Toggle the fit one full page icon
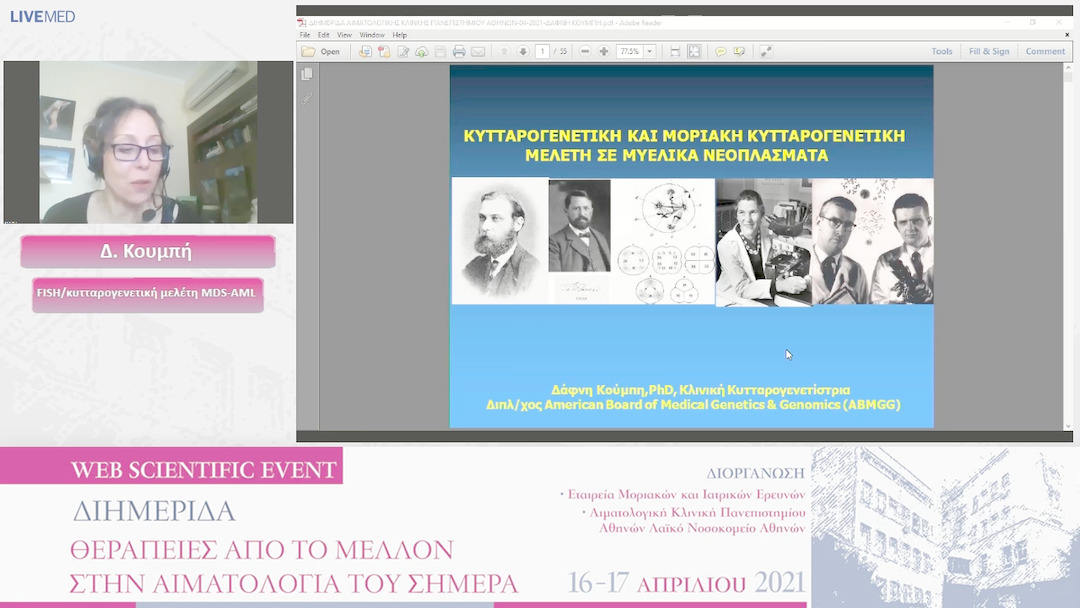The height and width of the screenshot is (608, 1080). coord(694,52)
